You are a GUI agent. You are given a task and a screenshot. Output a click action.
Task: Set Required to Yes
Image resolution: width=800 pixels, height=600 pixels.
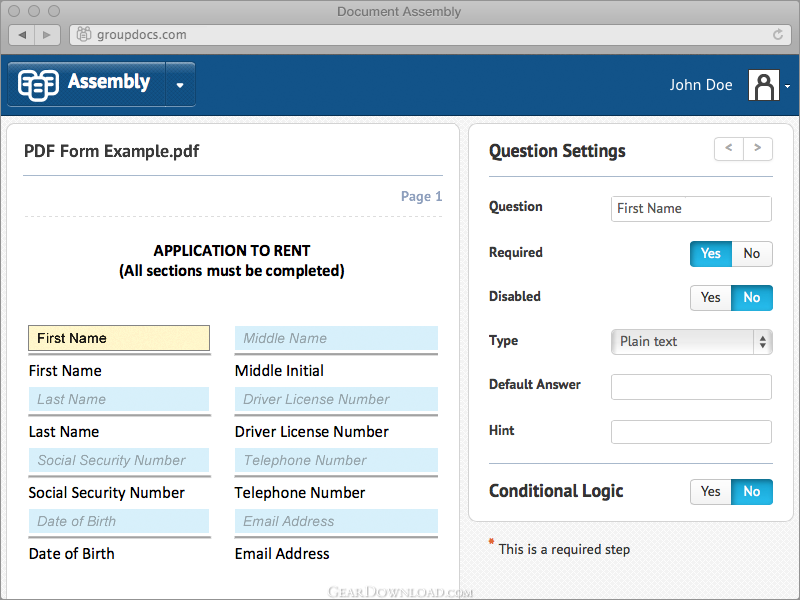[x=711, y=254]
